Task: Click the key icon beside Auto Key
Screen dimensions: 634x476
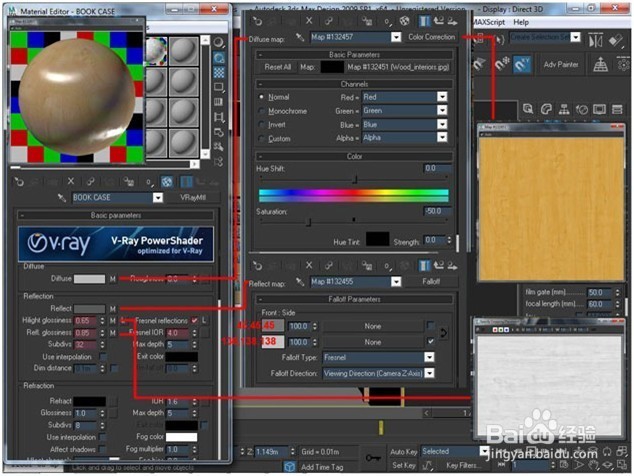Action: coord(372,458)
